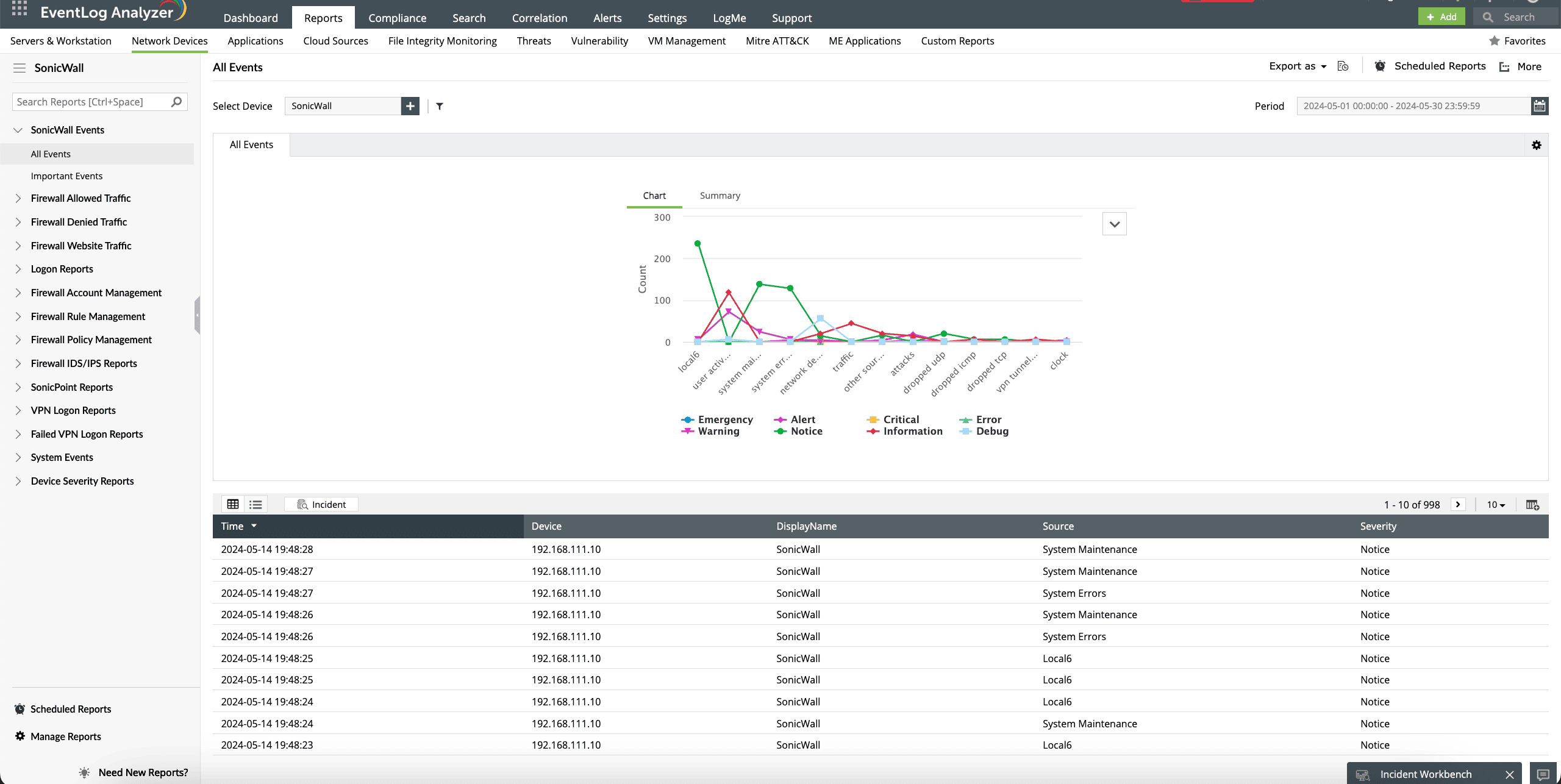
Task: Toggle Warning series in chart legend
Action: point(710,431)
